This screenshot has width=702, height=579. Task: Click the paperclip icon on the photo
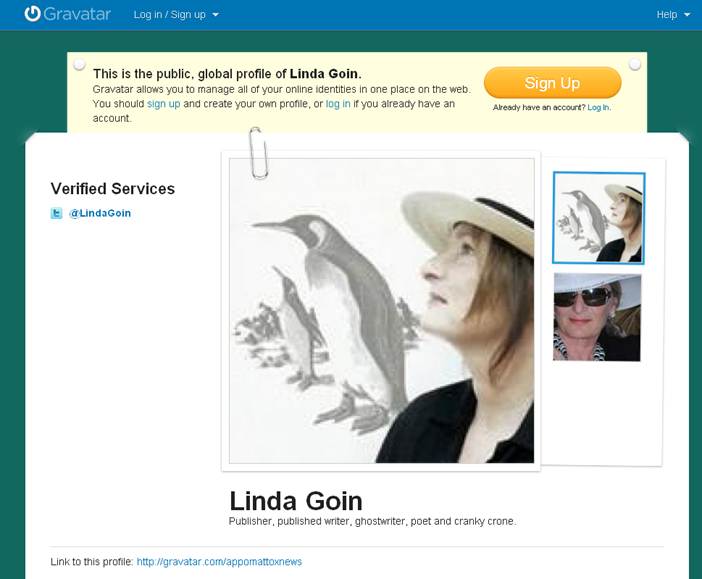[259, 153]
